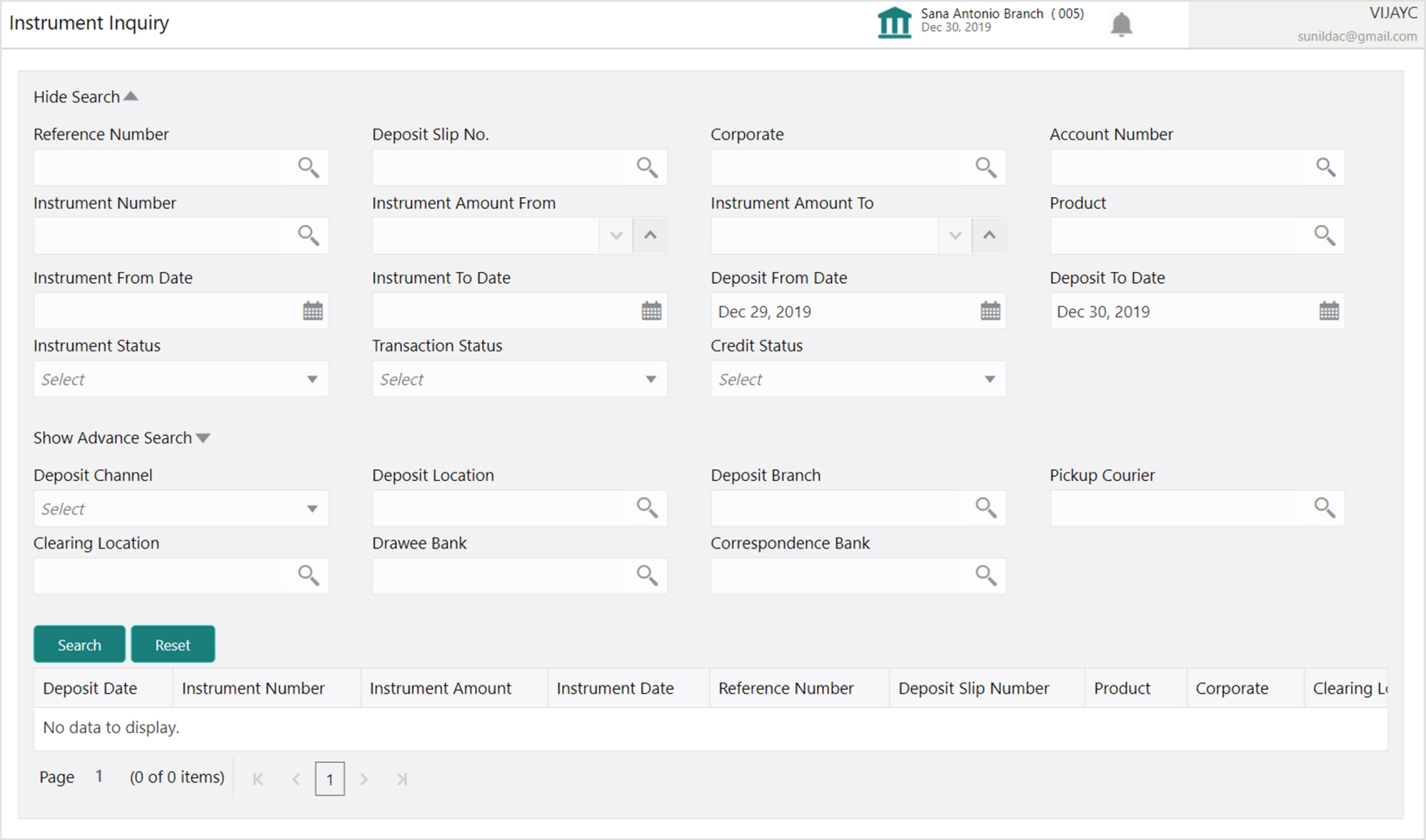The image size is (1426, 840).
Task: Click the Deposit Branch search icon
Action: (986, 508)
